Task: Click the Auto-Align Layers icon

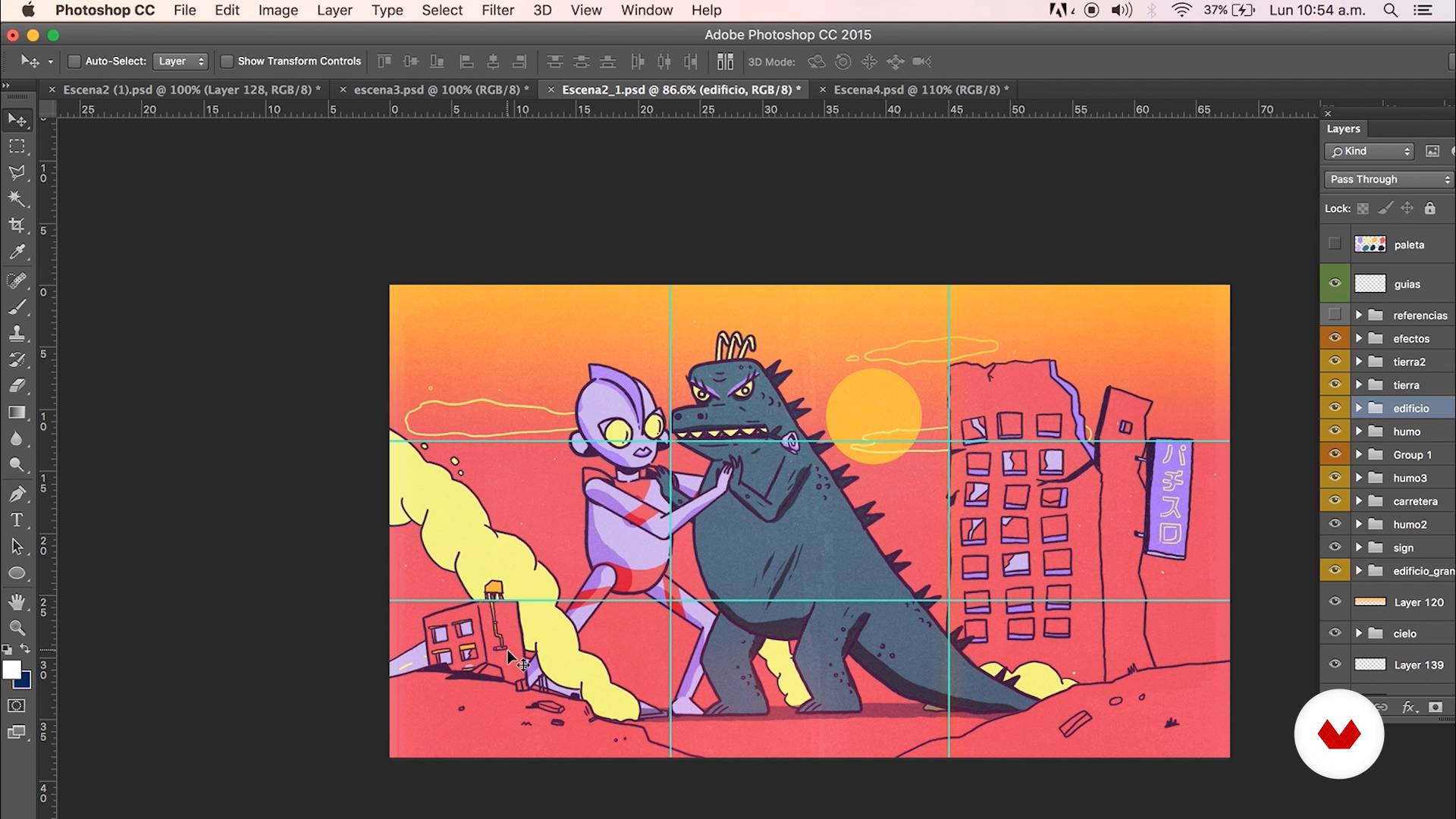Action: click(x=726, y=61)
